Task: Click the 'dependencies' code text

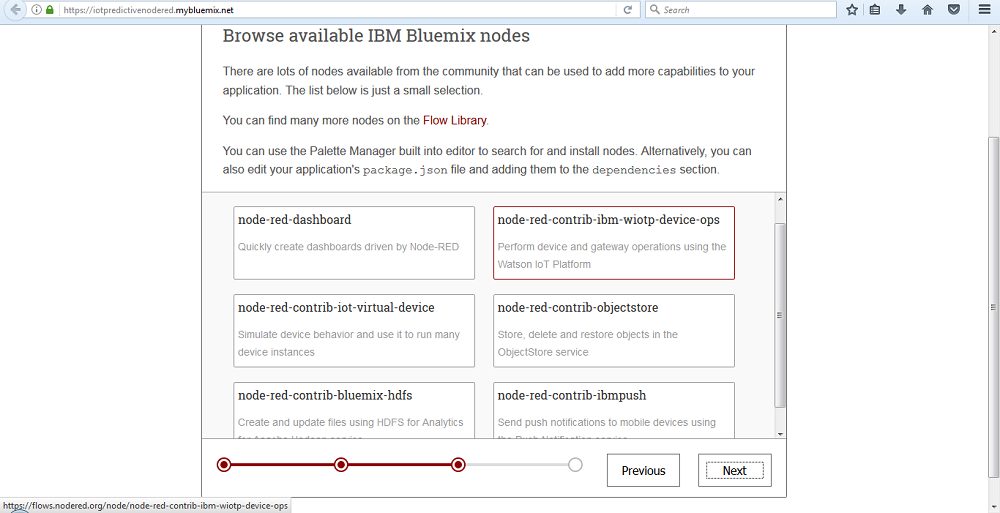Action: (634, 171)
